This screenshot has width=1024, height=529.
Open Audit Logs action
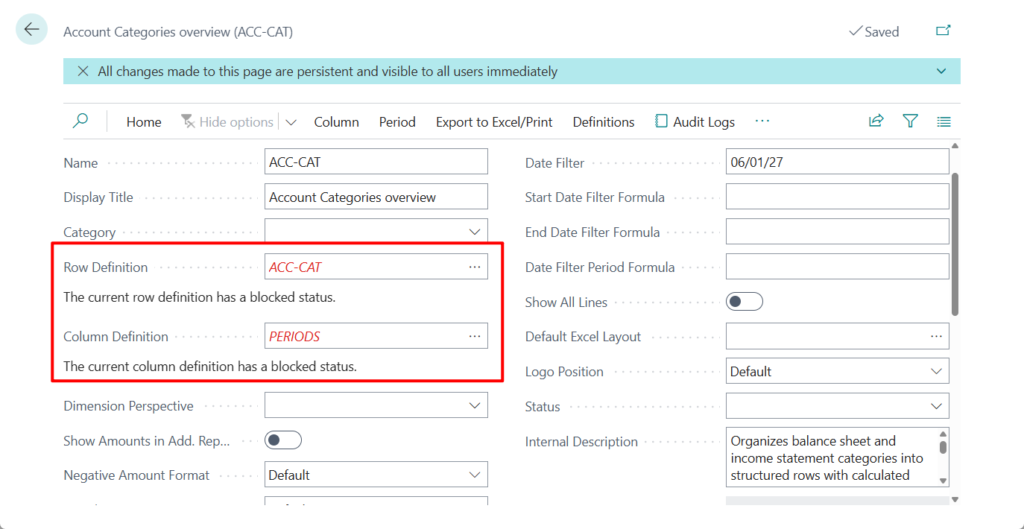tap(694, 122)
